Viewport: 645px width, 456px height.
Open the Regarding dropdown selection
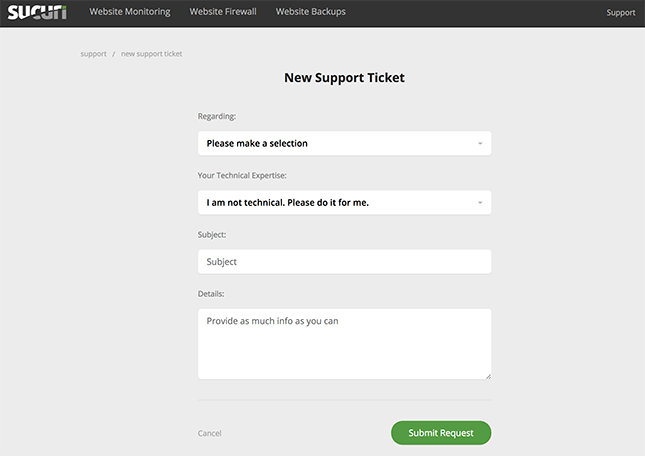pos(344,143)
